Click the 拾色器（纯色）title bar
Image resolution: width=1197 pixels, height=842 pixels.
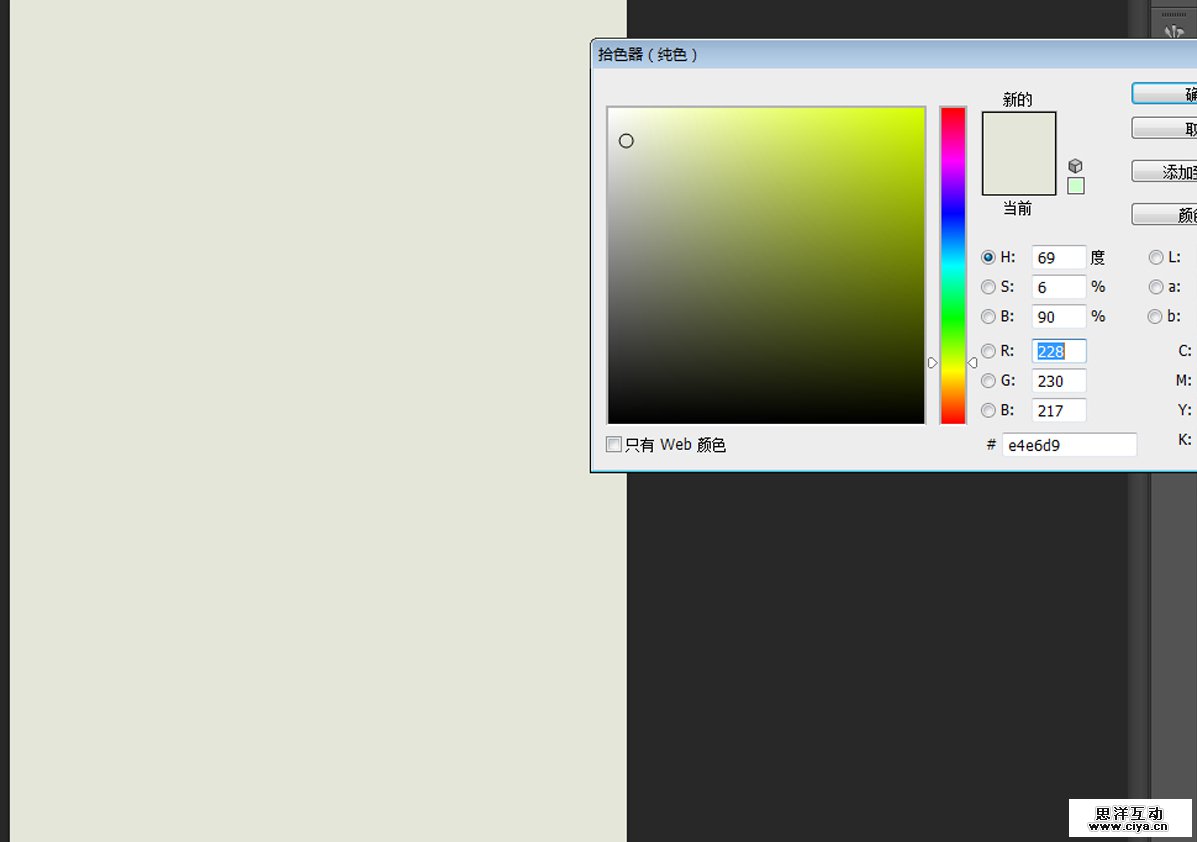point(894,54)
